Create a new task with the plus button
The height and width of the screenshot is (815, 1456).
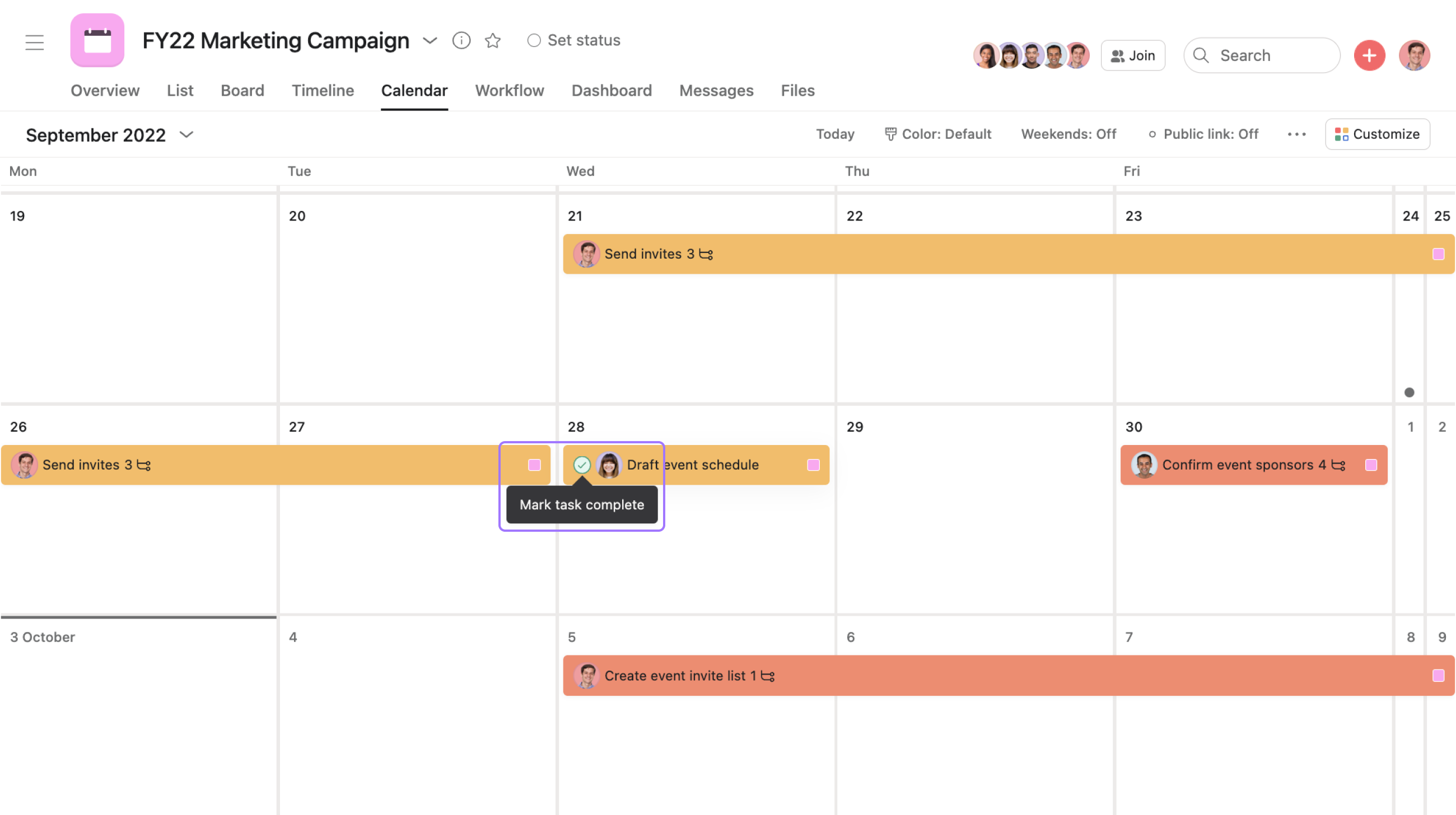(1369, 55)
